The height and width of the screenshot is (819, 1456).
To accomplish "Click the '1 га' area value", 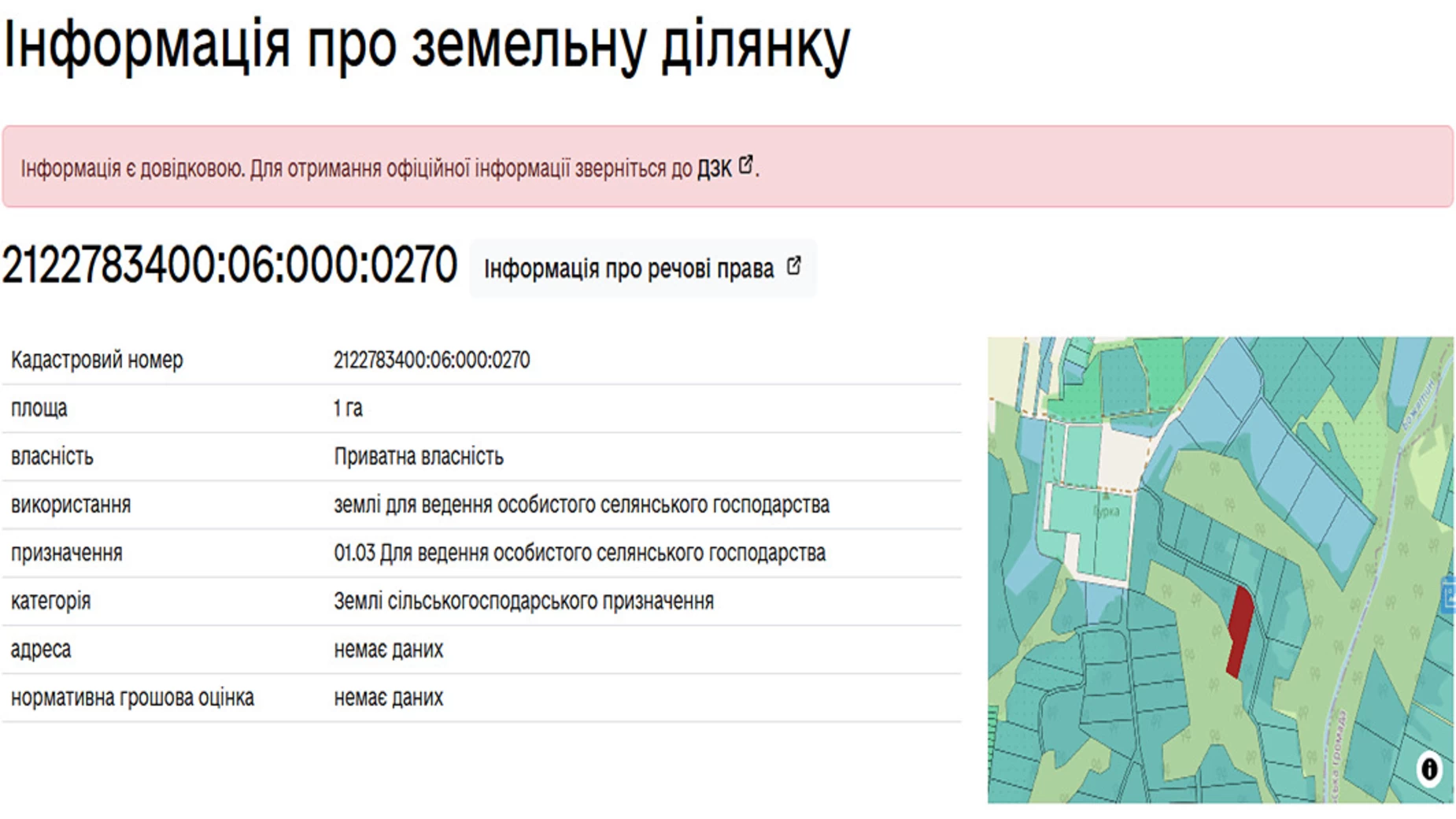I will point(348,408).
